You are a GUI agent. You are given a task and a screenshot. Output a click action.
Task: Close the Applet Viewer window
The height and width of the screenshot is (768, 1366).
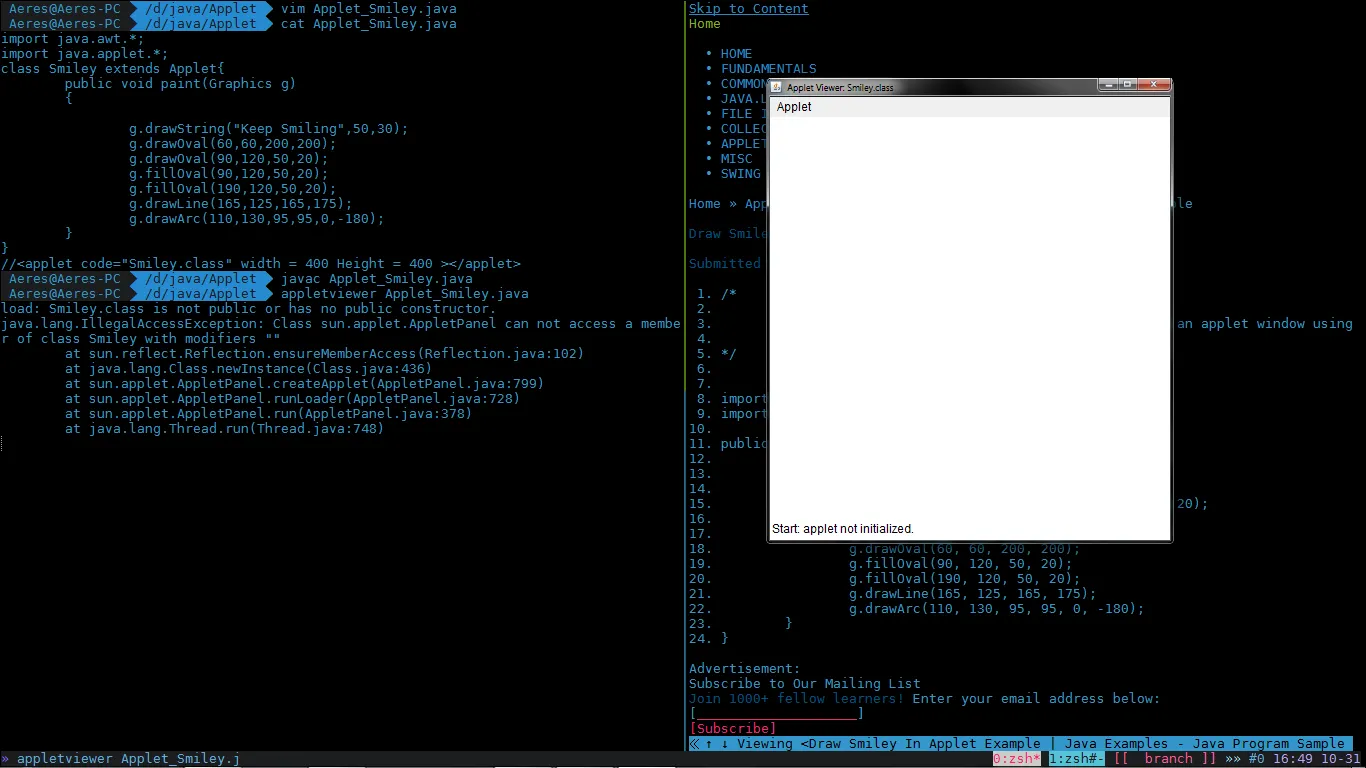pos(1154,85)
